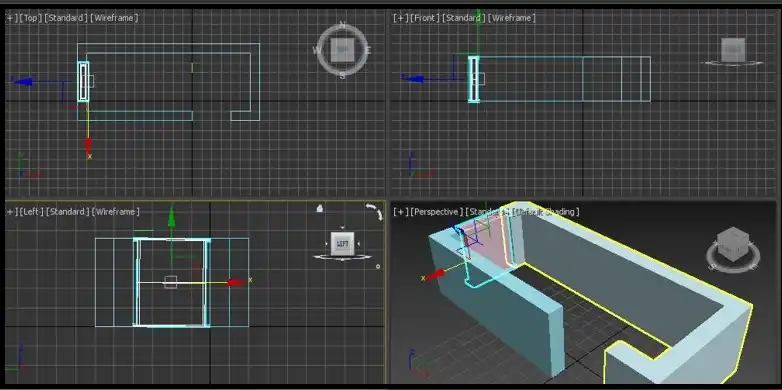Click the S compass letter on the Top ViewCube
The height and width of the screenshot is (390, 782).
point(343,76)
